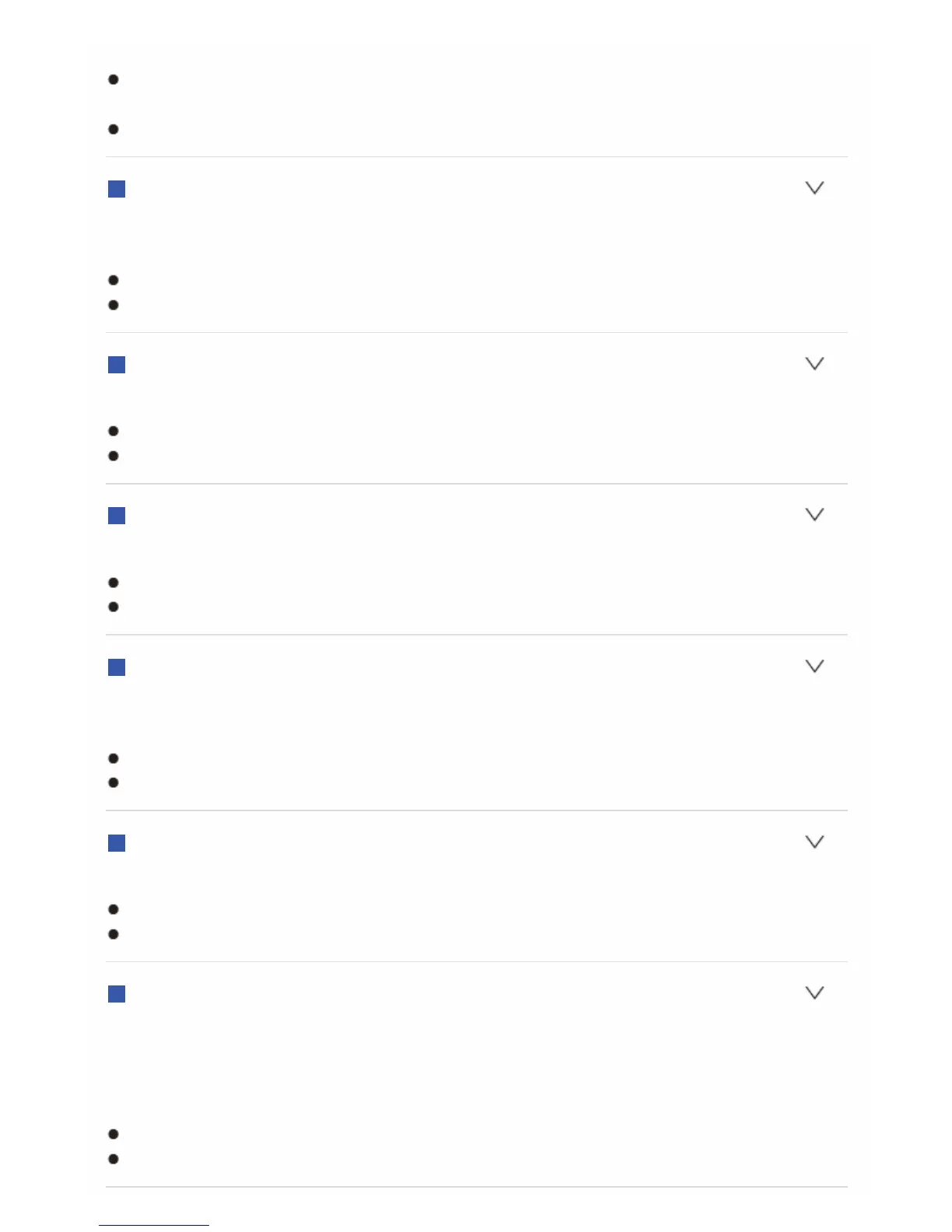Click the topmost bullet point on the page
Image resolution: width=952 pixels, height=1232 pixels.
point(114,79)
